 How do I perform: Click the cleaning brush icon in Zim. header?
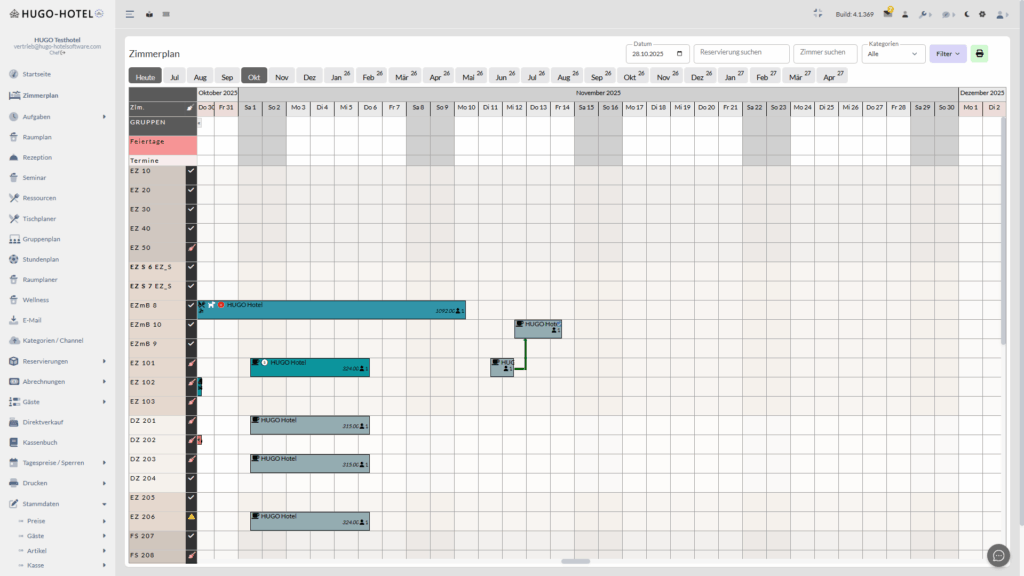190,107
